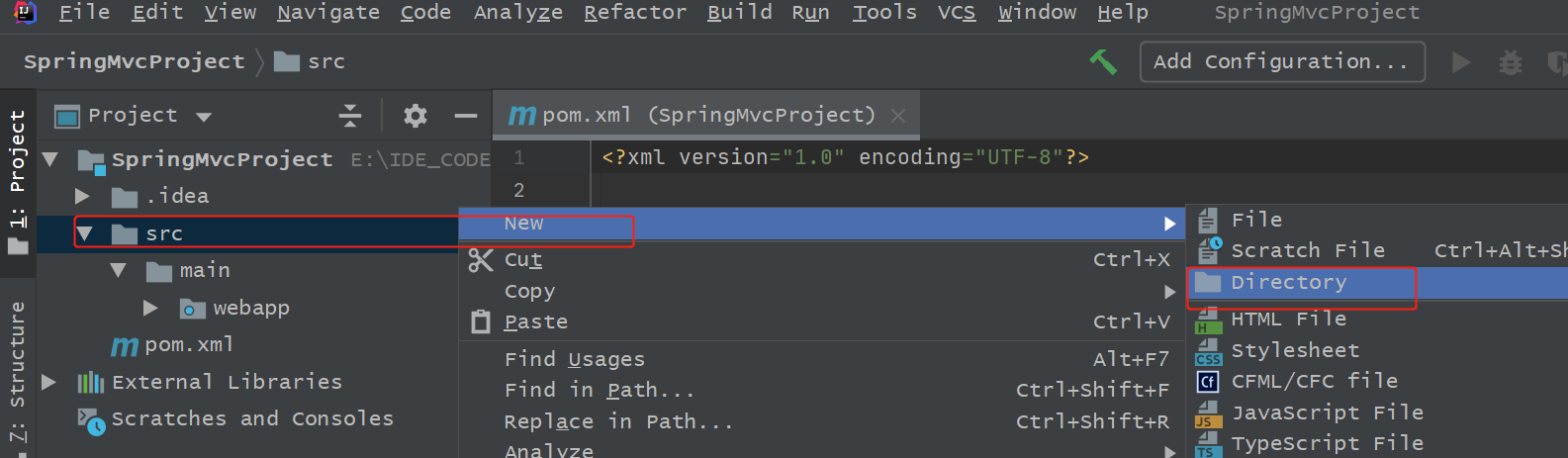The width and height of the screenshot is (1568, 458).
Task: Click the Add Configuration button
Action: coord(1281,61)
